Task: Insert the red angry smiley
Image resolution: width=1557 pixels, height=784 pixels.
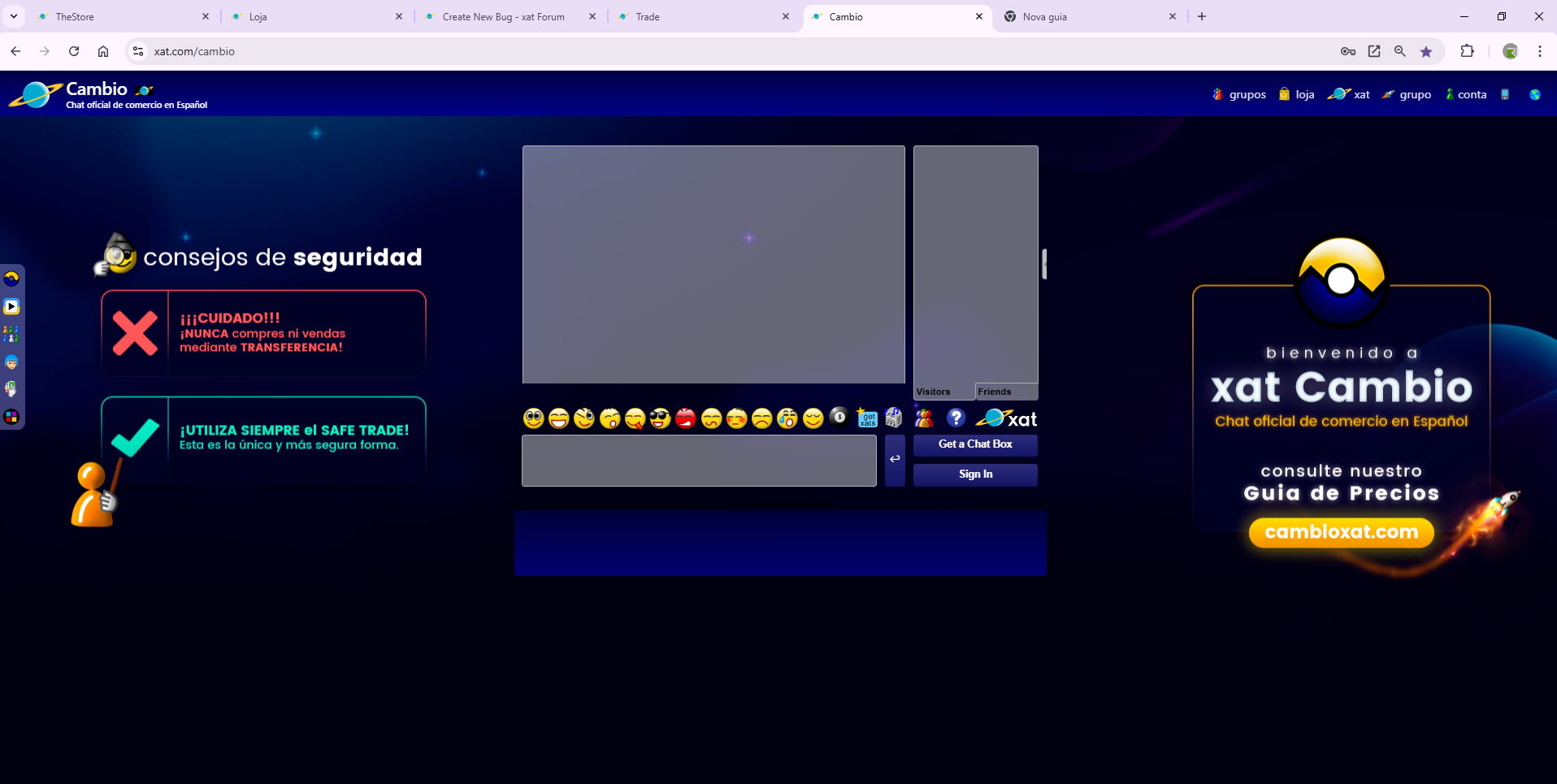Action: 686,418
